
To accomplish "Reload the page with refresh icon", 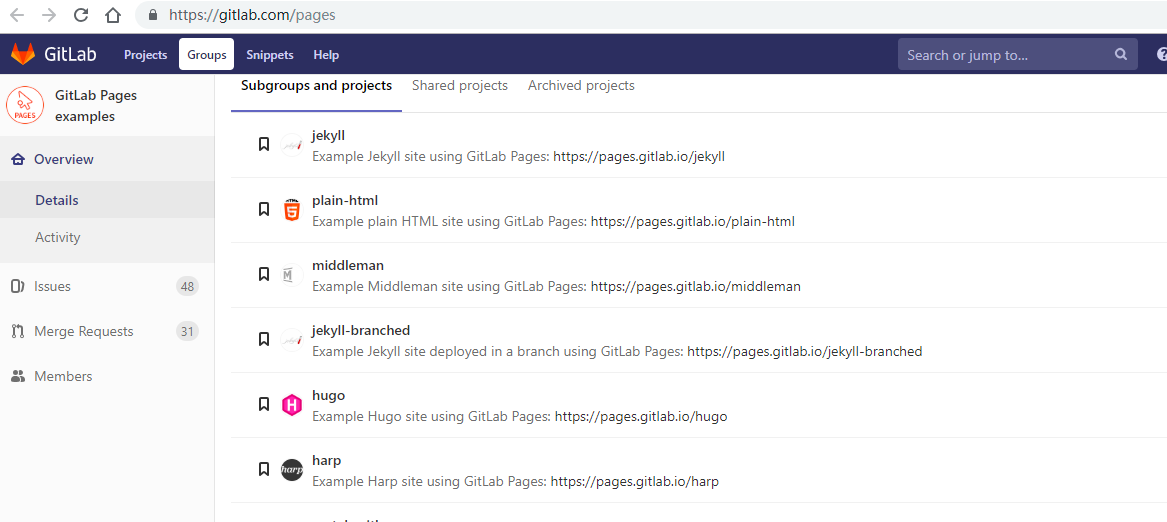I will point(81,15).
